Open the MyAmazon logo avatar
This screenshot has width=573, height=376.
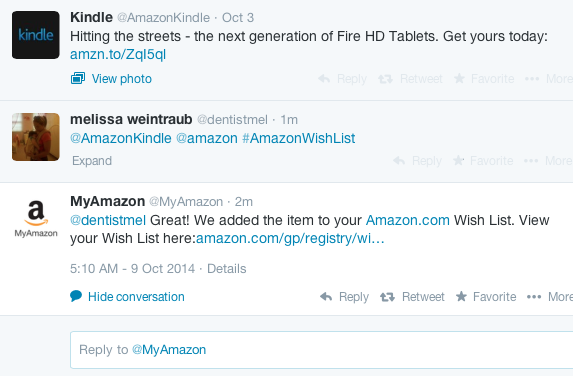coord(36,219)
